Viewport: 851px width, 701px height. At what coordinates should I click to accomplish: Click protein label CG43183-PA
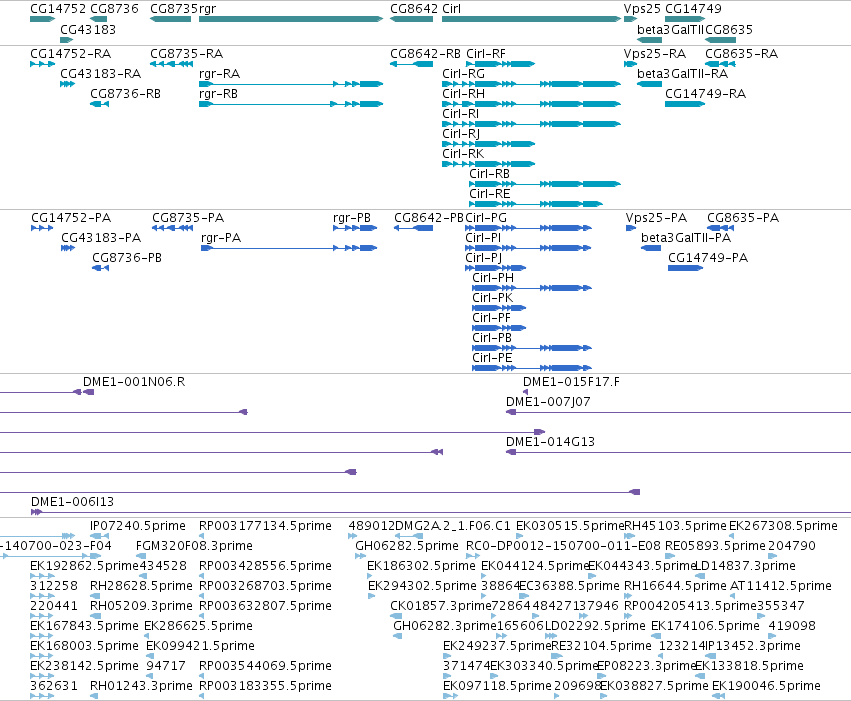pos(101,238)
